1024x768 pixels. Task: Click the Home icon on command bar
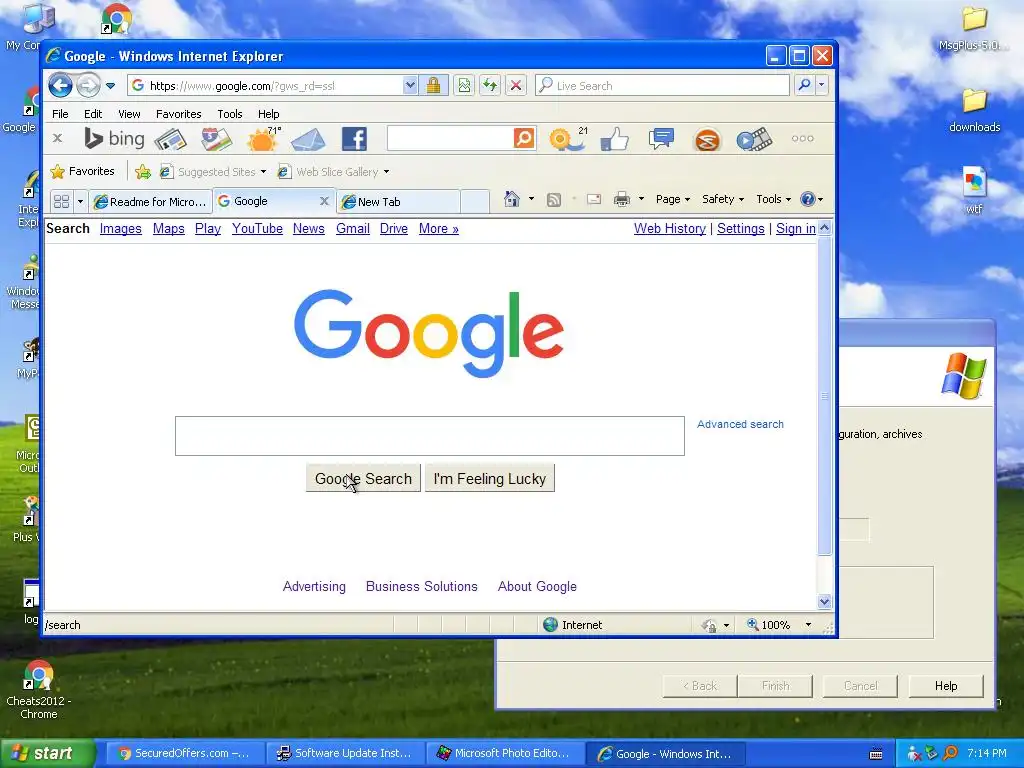coord(512,199)
